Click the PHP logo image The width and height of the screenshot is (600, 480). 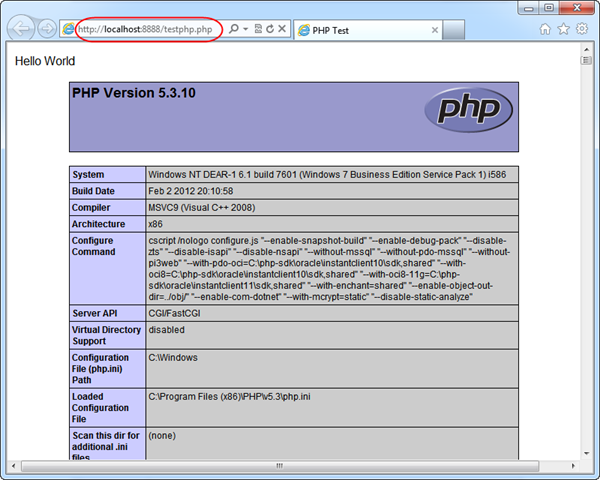pos(468,110)
